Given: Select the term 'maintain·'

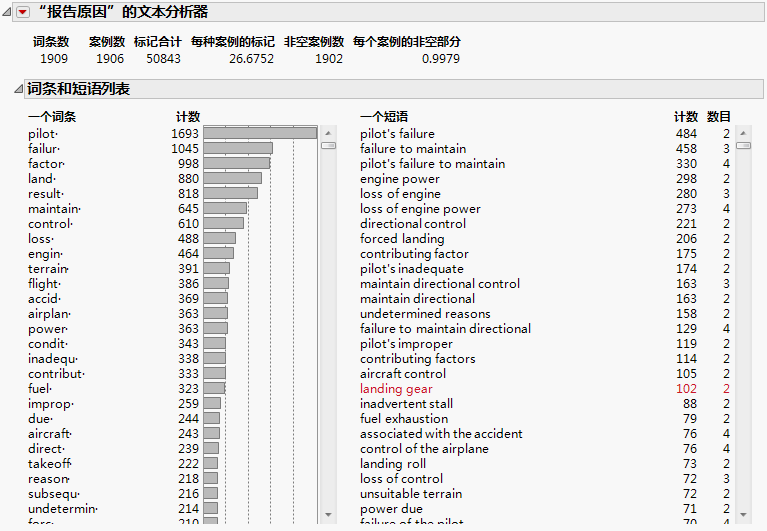Looking at the screenshot, I should [x=54, y=209].
